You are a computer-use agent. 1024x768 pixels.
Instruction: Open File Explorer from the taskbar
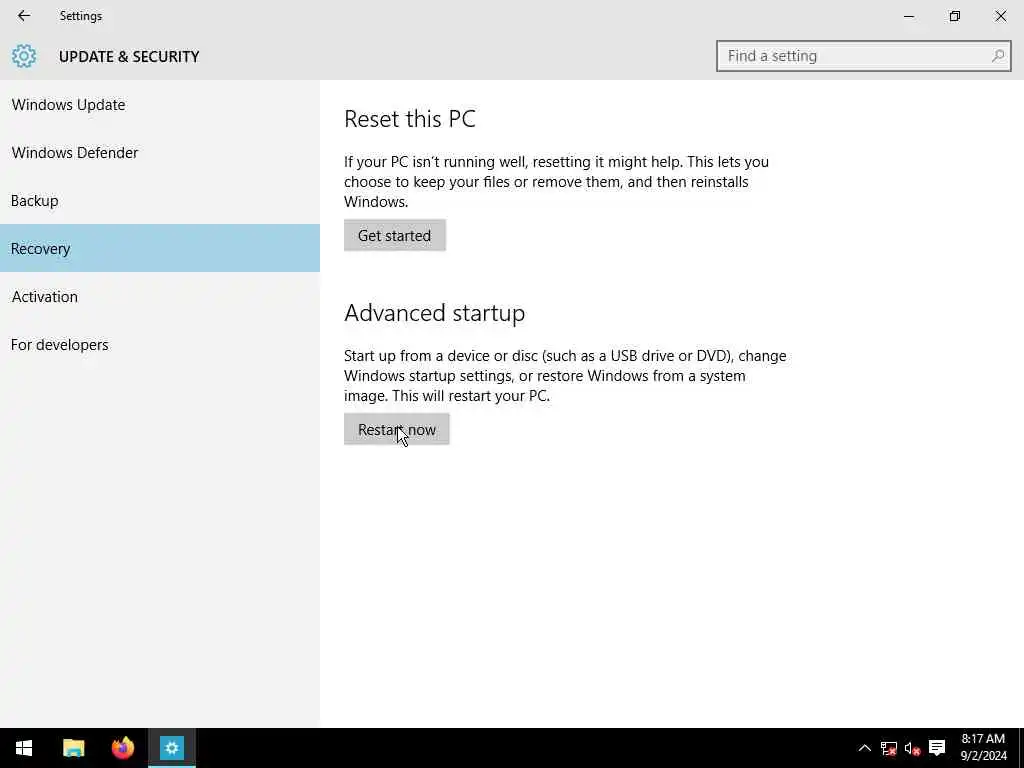point(74,748)
